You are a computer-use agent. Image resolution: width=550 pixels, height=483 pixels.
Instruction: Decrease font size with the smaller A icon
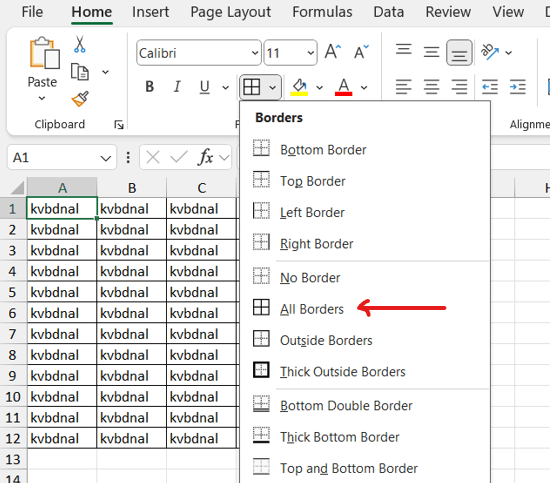361,52
